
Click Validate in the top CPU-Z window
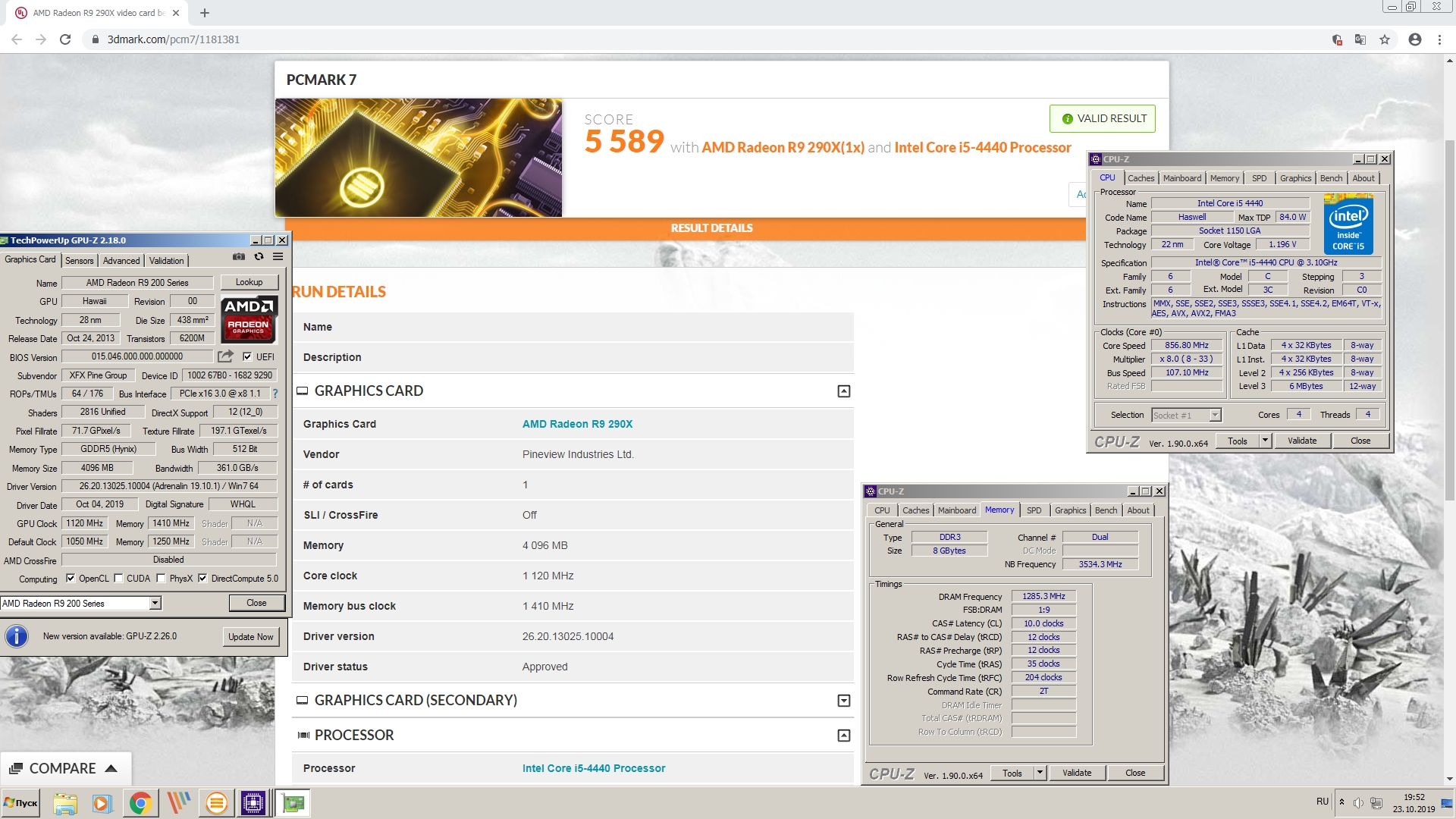pyautogui.click(x=1302, y=441)
